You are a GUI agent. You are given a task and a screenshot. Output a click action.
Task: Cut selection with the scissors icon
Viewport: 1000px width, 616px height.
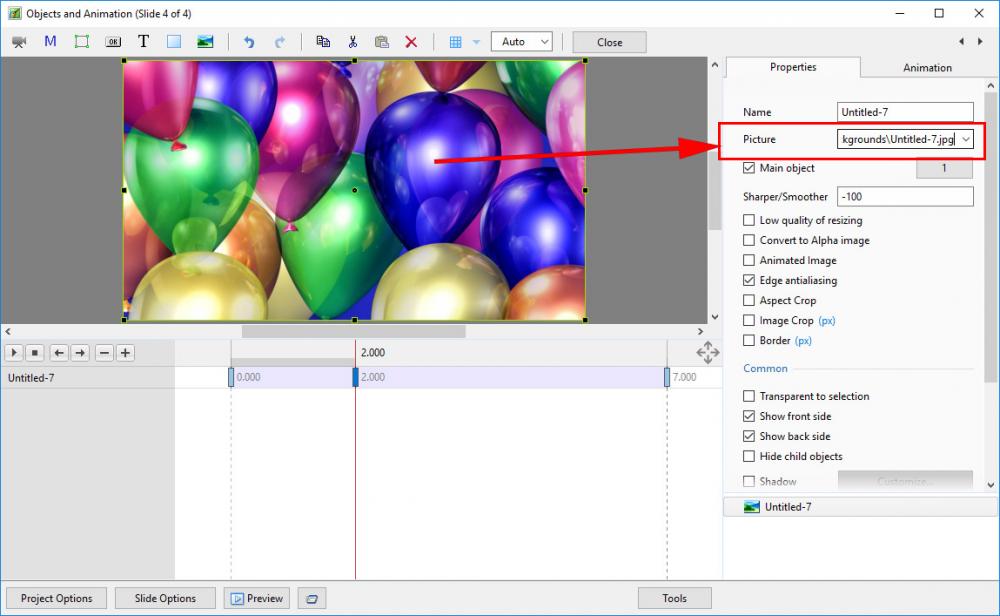pyautogui.click(x=352, y=42)
